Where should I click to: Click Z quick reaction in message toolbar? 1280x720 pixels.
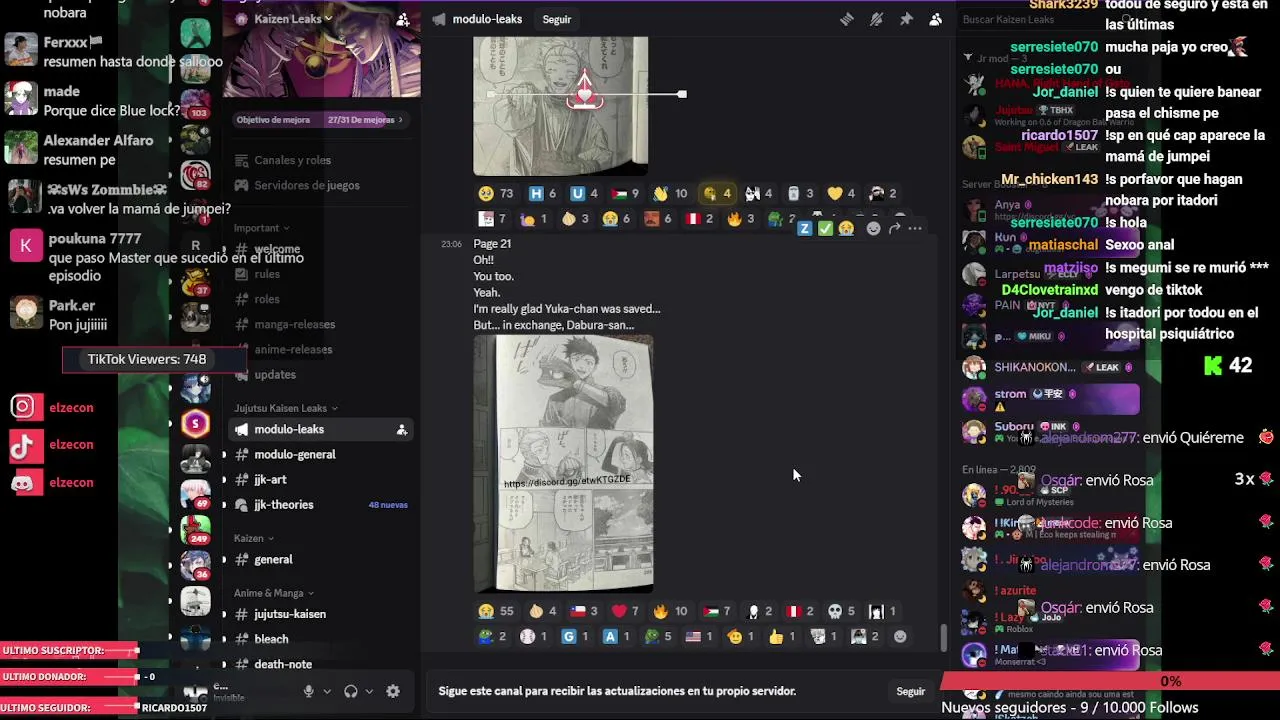tap(804, 228)
